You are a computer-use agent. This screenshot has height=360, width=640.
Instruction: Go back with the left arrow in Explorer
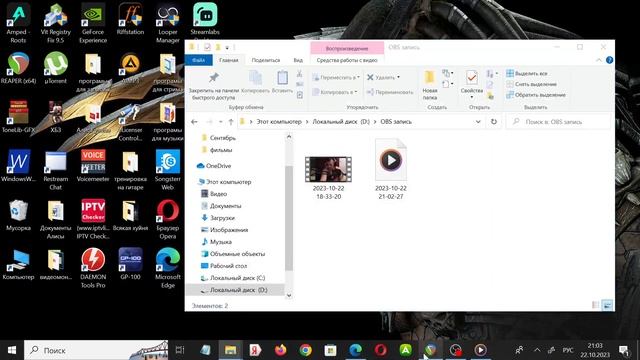pos(194,122)
